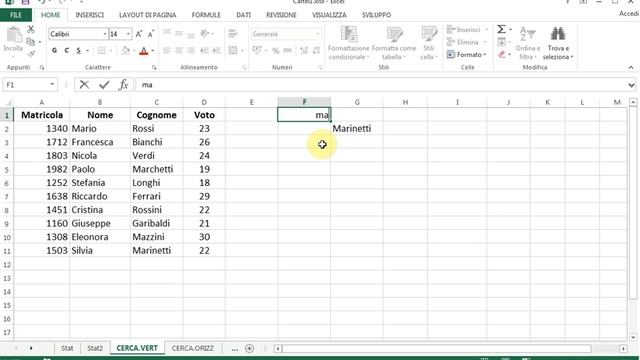Image resolution: width=640 pixels, height=360 pixels.
Task: Open Insert Function with the fx icon
Action: tap(123, 85)
